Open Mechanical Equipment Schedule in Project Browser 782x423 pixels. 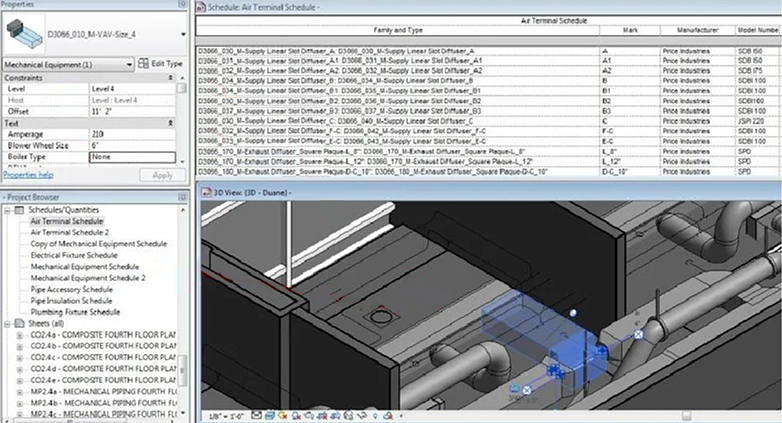point(84,267)
